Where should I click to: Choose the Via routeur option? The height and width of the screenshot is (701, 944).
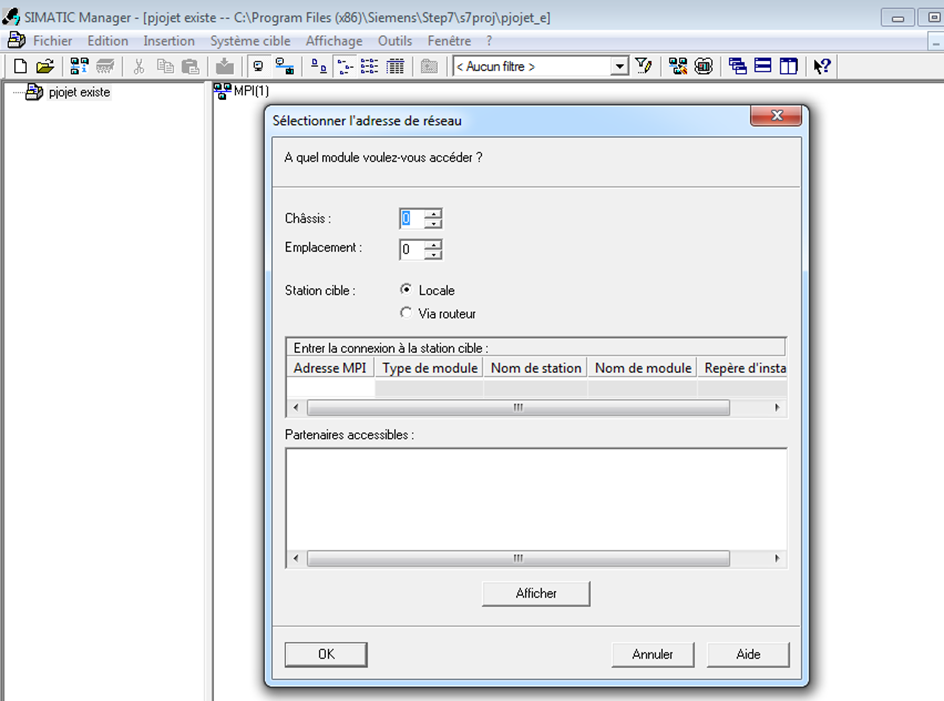coord(406,313)
